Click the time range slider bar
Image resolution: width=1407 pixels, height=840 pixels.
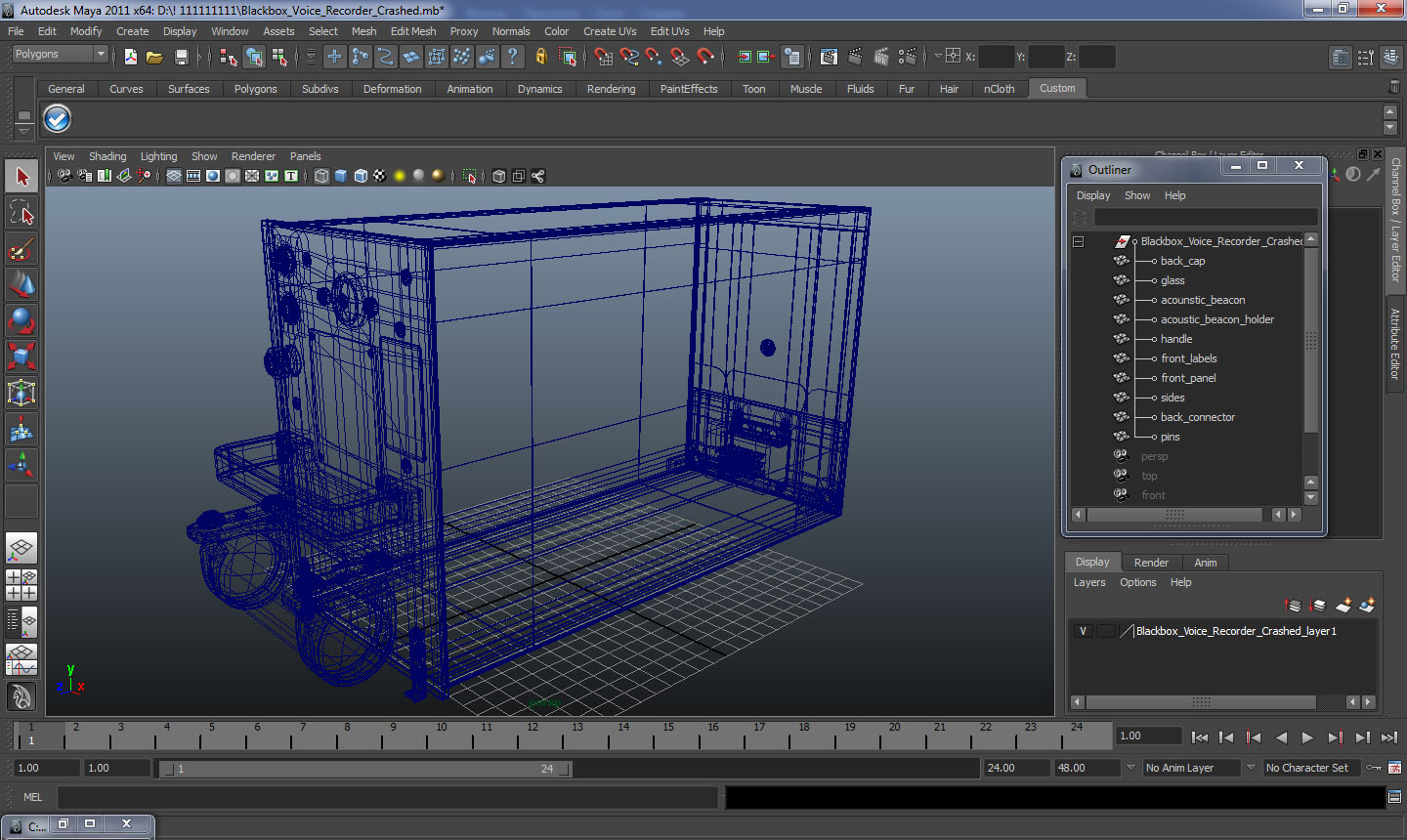point(365,769)
